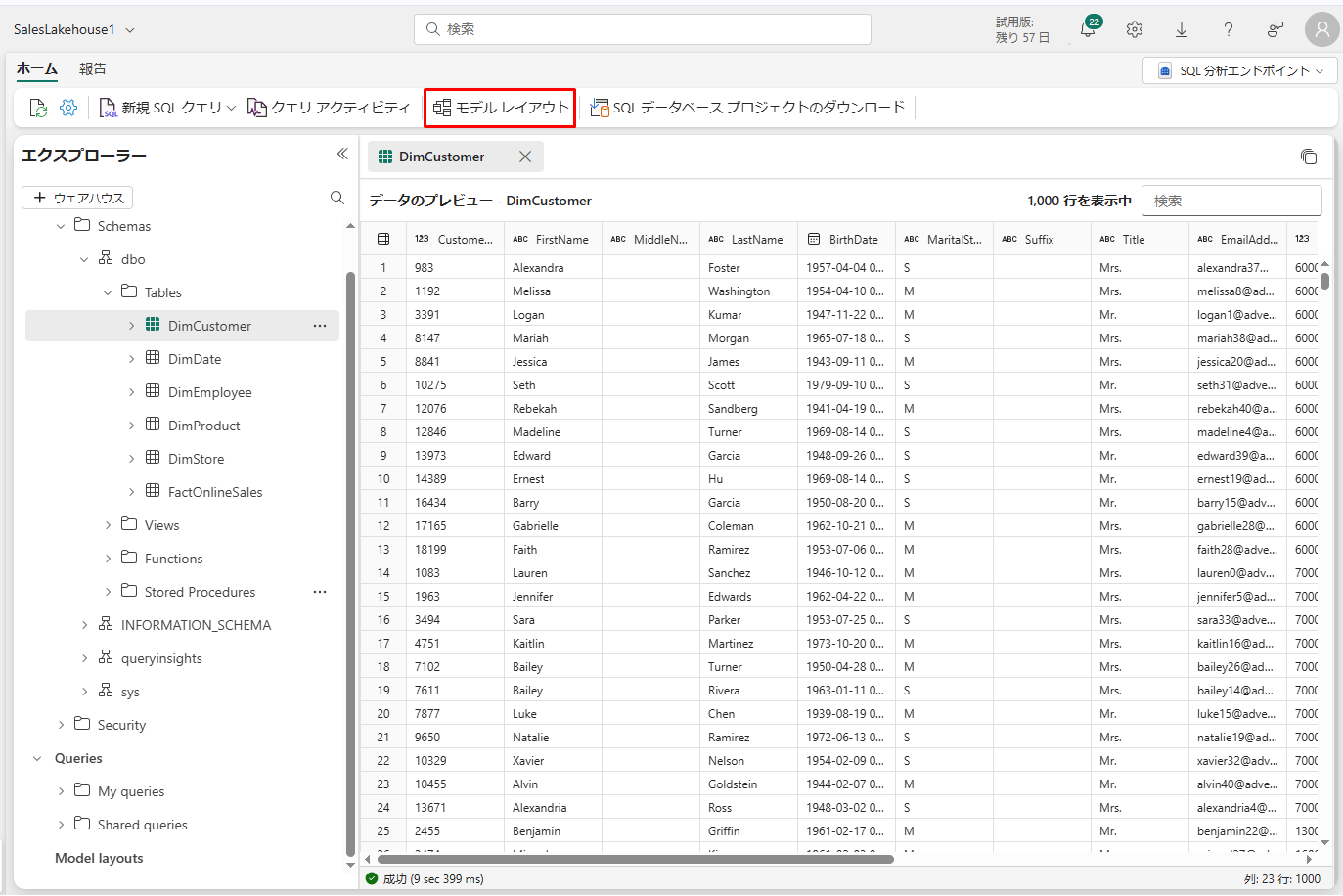Click the refresh icon in the toolbar
1343x896 pixels.
(x=38, y=108)
